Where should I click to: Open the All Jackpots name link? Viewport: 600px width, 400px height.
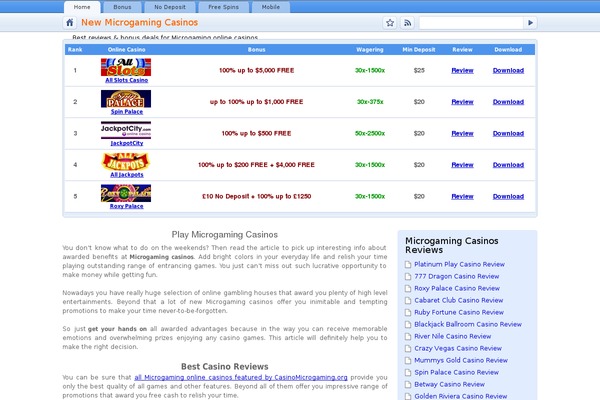[127, 175]
